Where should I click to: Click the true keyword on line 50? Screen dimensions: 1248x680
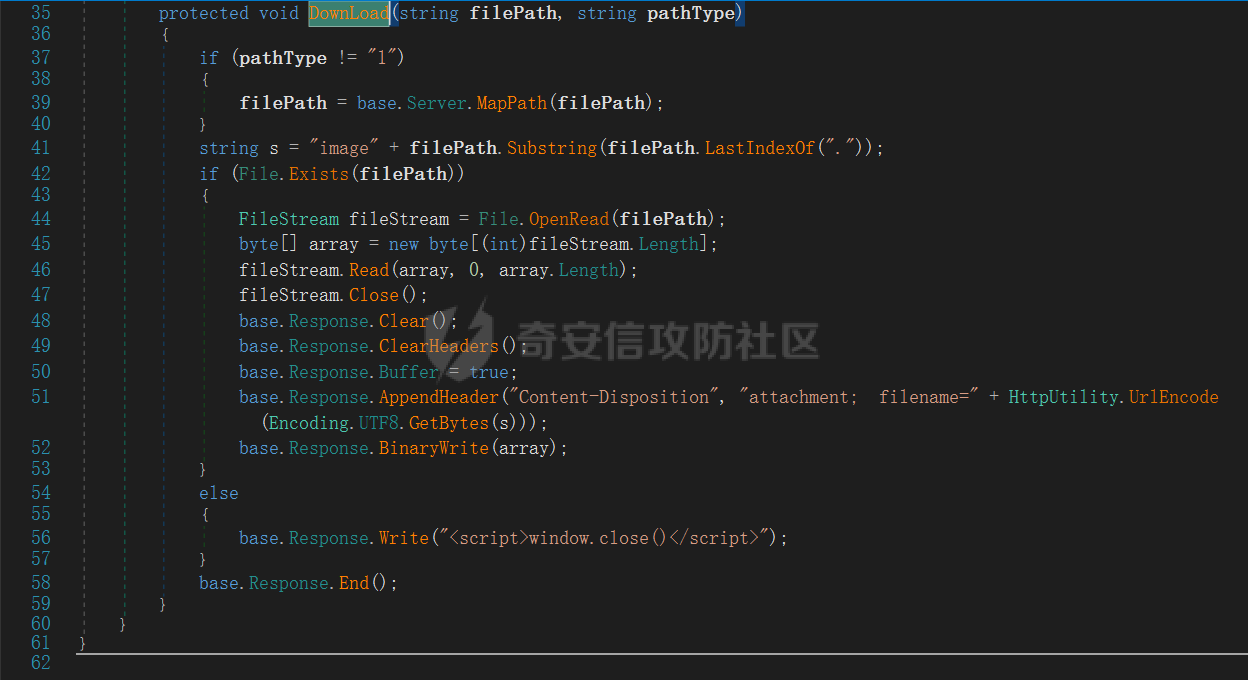pos(489,372)
